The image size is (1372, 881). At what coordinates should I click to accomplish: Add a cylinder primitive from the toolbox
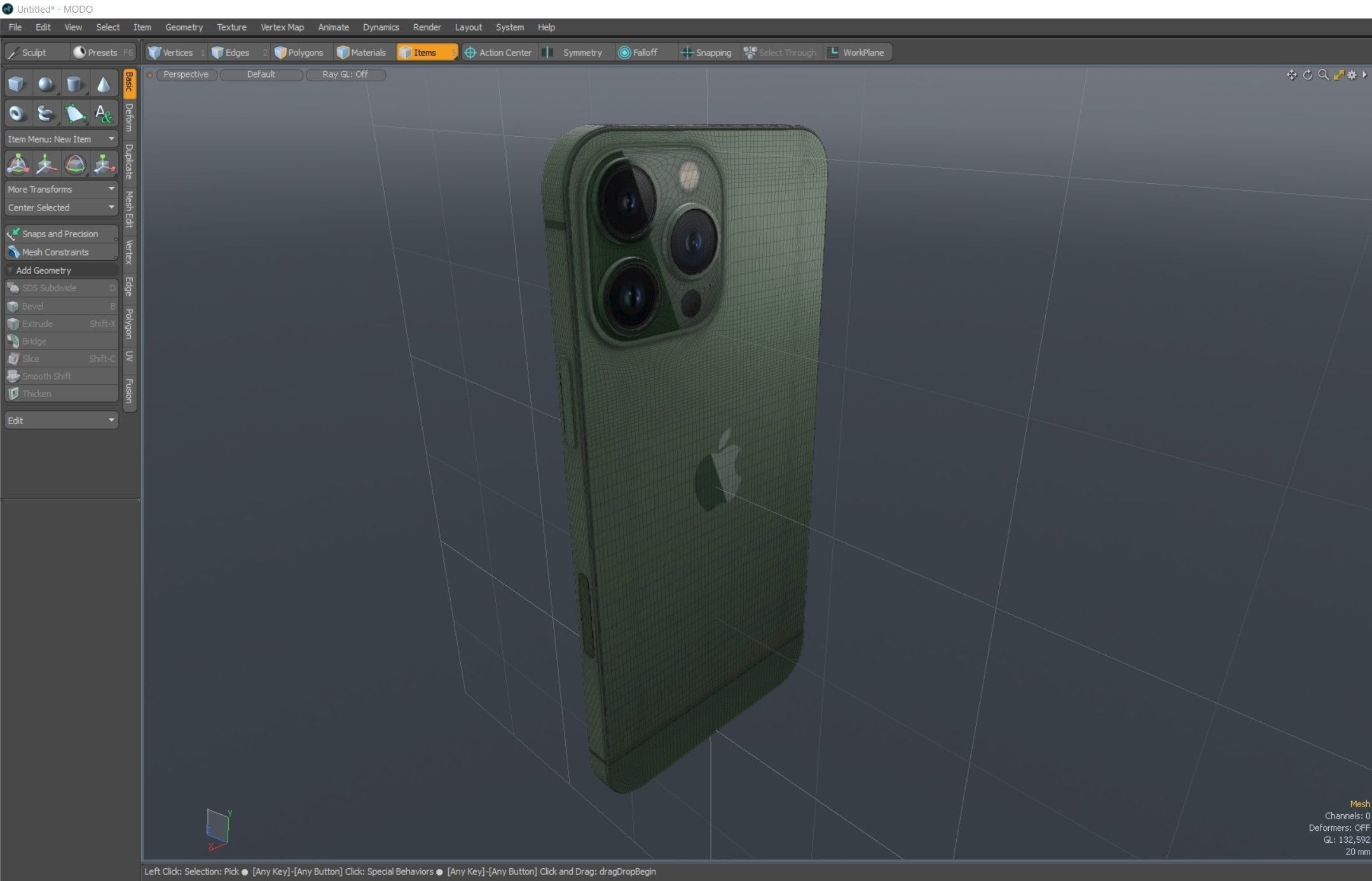(x=74, y=84)
